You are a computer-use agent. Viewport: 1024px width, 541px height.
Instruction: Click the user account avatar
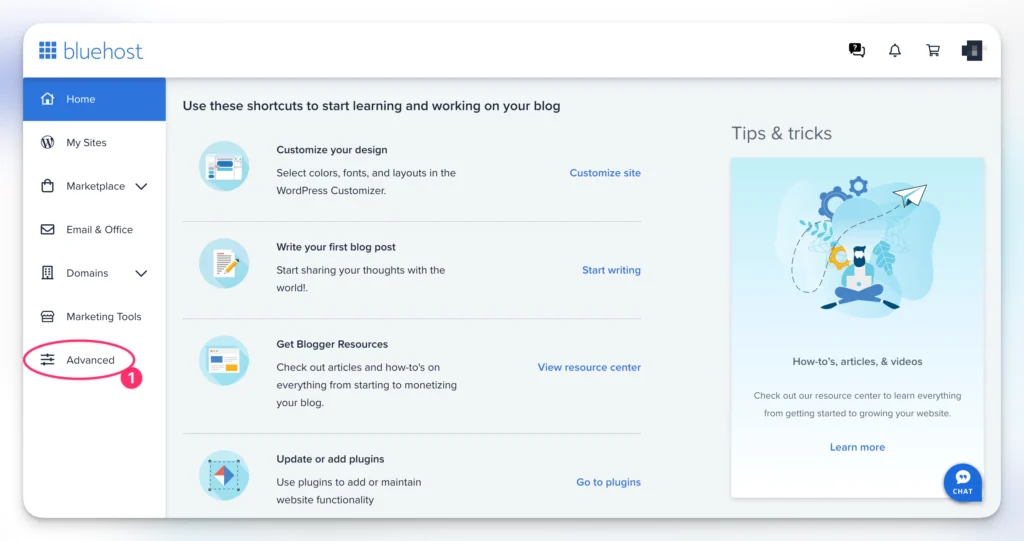click(x=972, y=50)
